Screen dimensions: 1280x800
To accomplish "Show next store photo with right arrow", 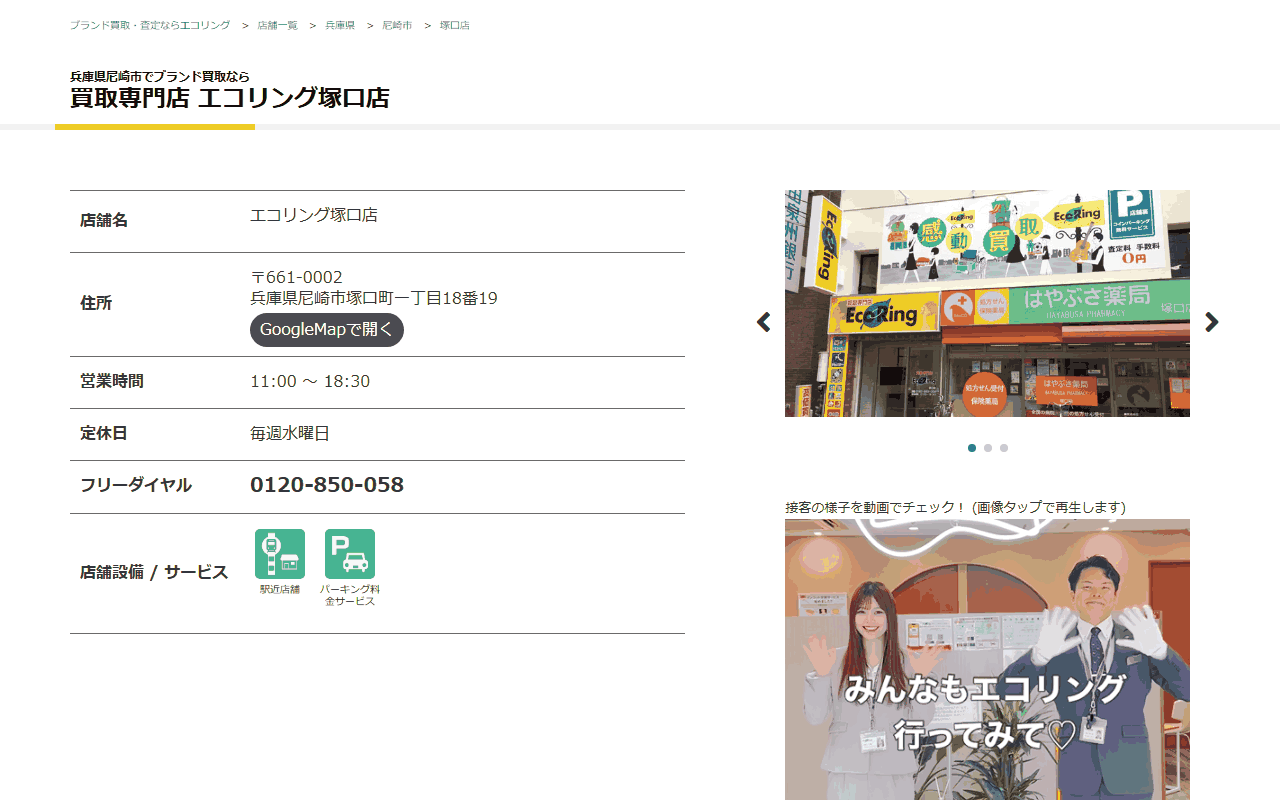I will click(1212, 322).
